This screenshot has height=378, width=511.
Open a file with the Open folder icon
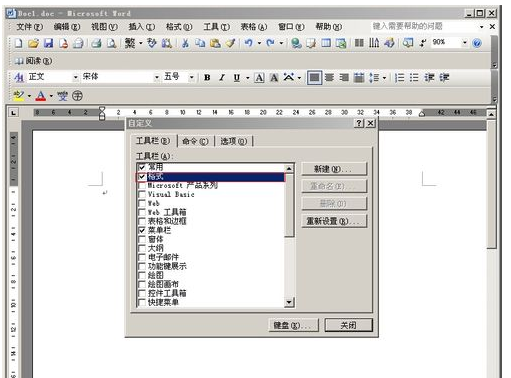tap(33, 43)
